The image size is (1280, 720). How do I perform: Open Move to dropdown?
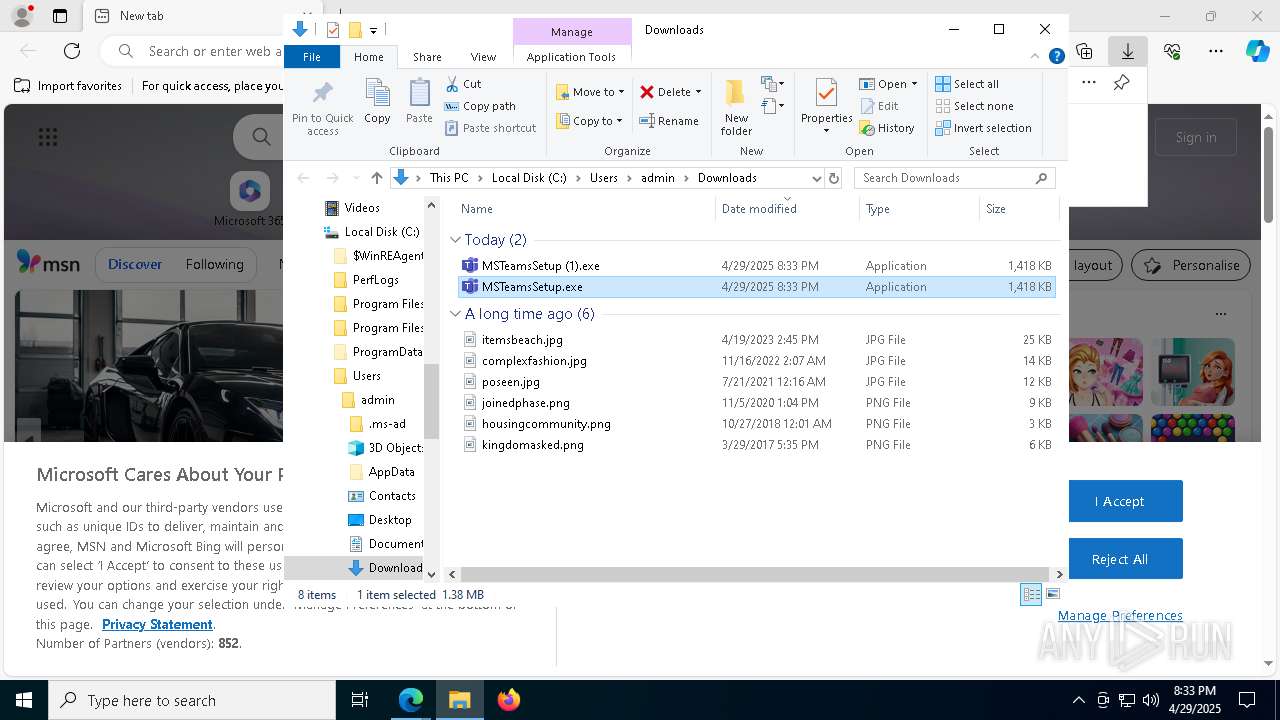(x=590, y=92)
